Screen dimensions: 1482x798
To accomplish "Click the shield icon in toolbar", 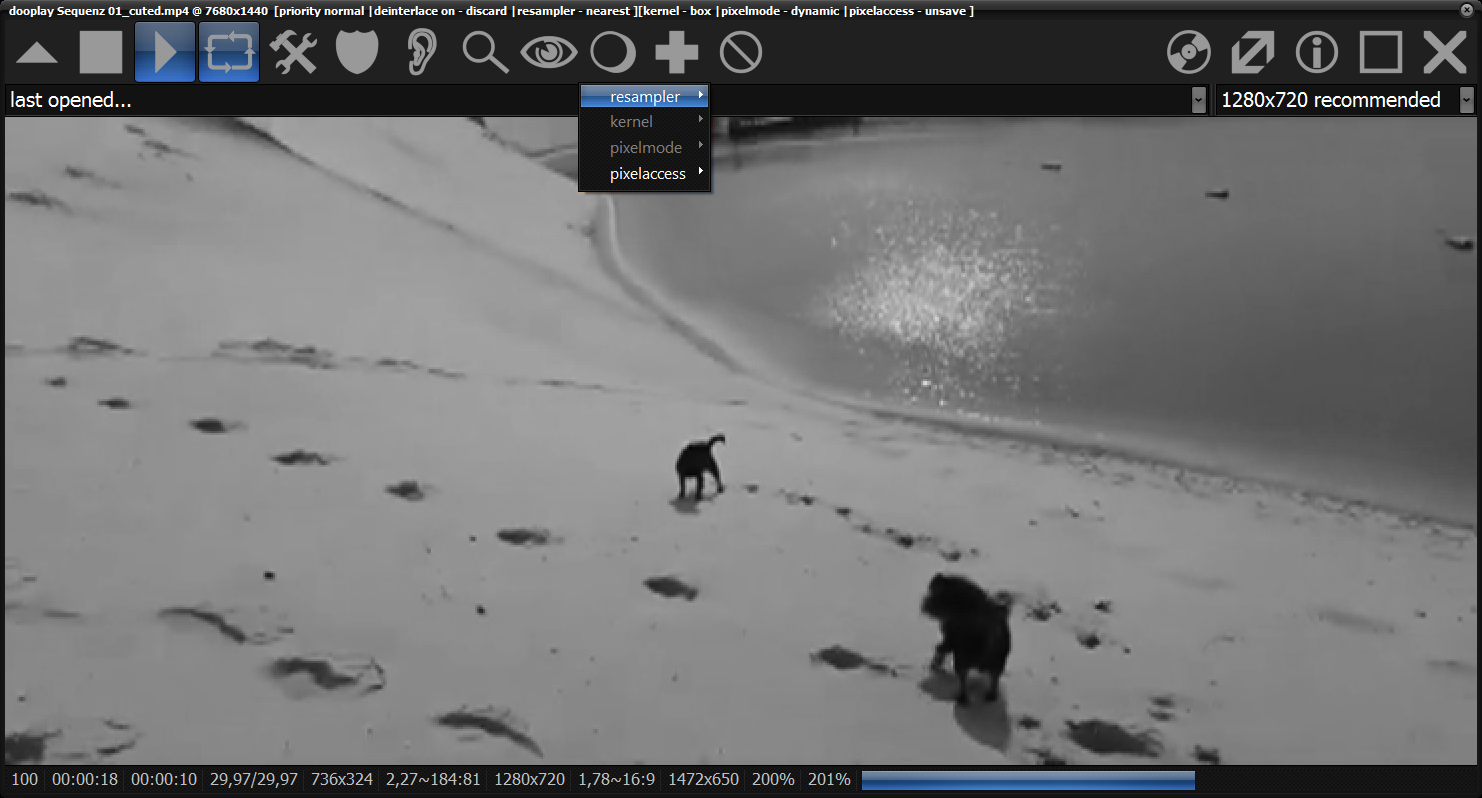I will click(x=357, y=52).
